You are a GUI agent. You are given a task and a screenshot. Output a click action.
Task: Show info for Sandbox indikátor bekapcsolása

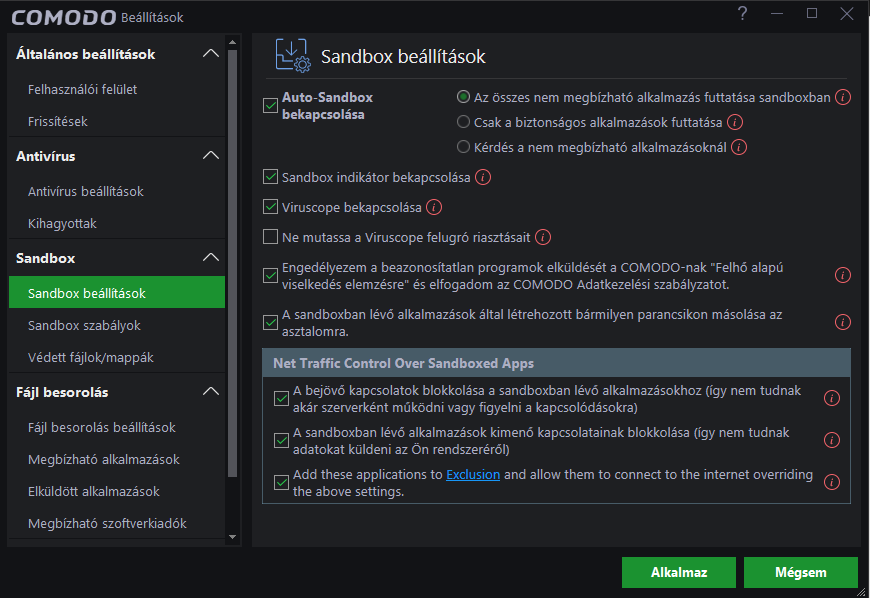483,178
